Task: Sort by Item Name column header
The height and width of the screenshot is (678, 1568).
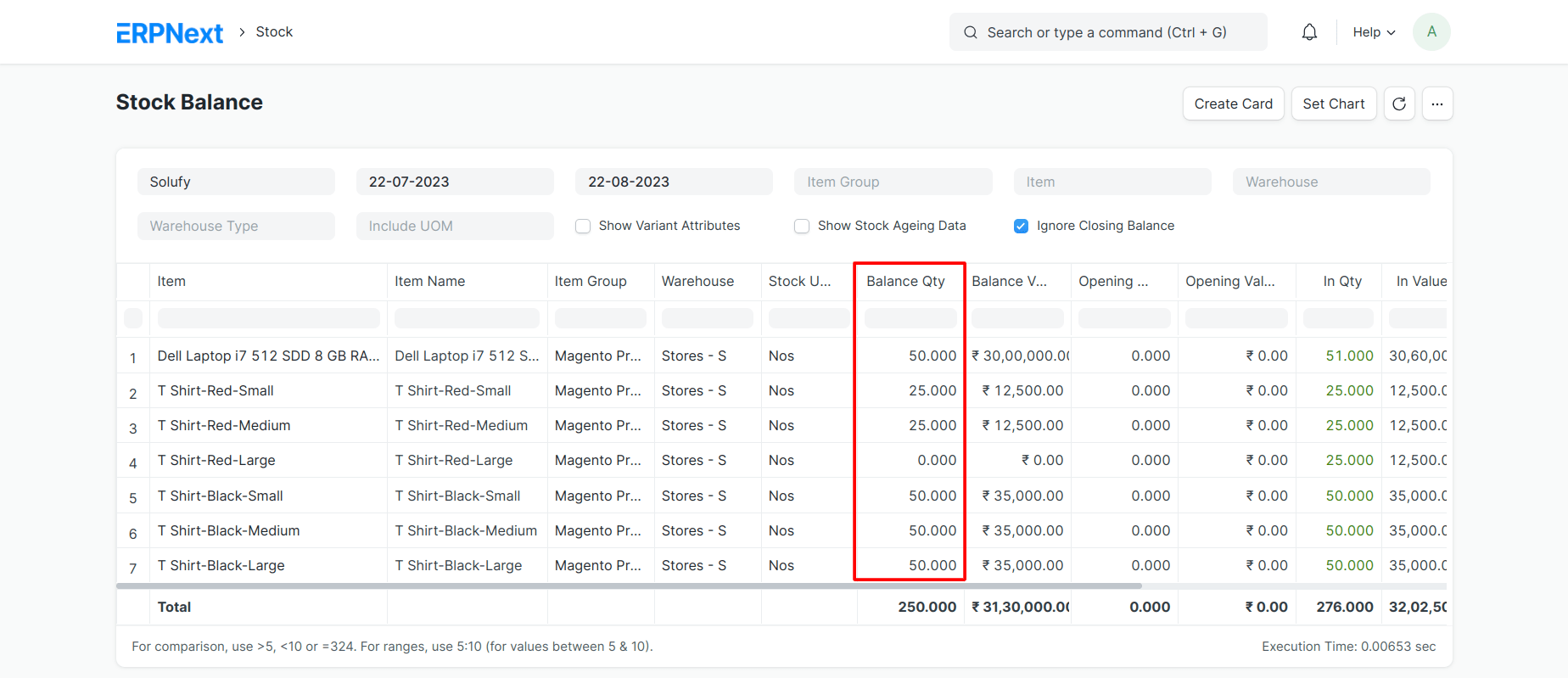Action: [467, 282]
